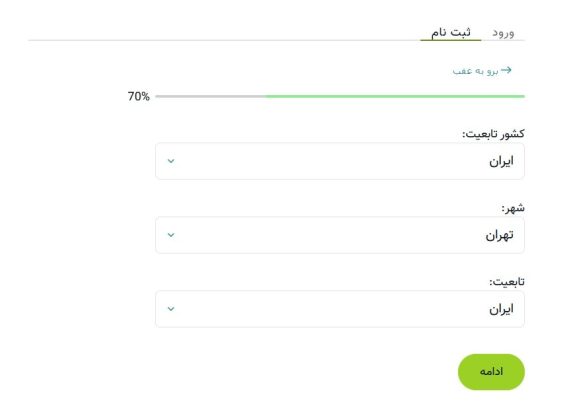Click ایران value in the کشور تابعیت field
This screenshot has width=567, height=410.
(501, 161)
